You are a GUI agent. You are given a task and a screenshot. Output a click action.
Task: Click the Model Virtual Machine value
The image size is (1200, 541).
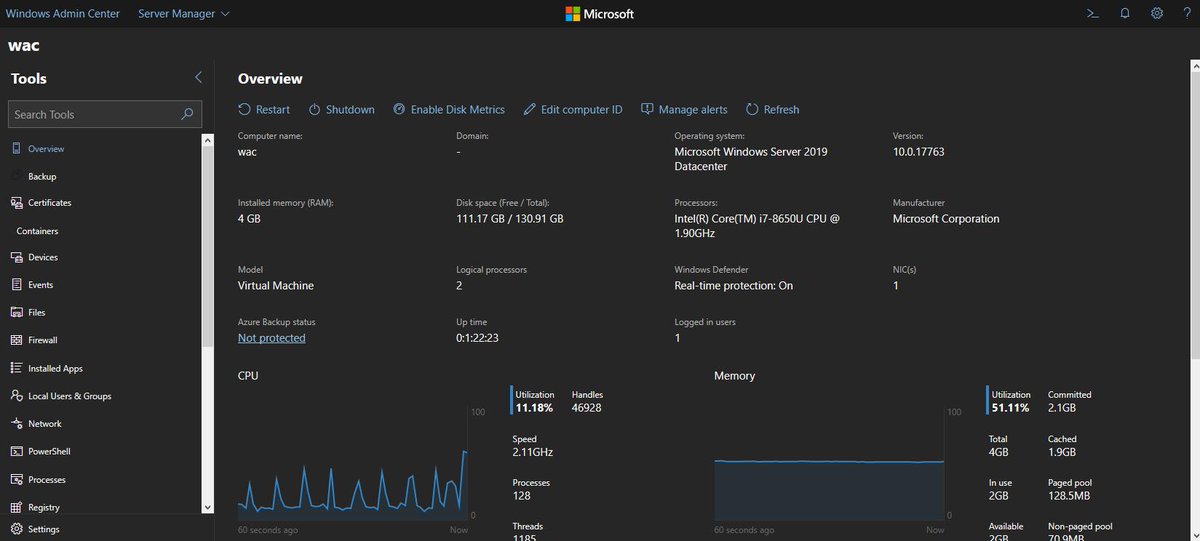click(x=276, y=285)
